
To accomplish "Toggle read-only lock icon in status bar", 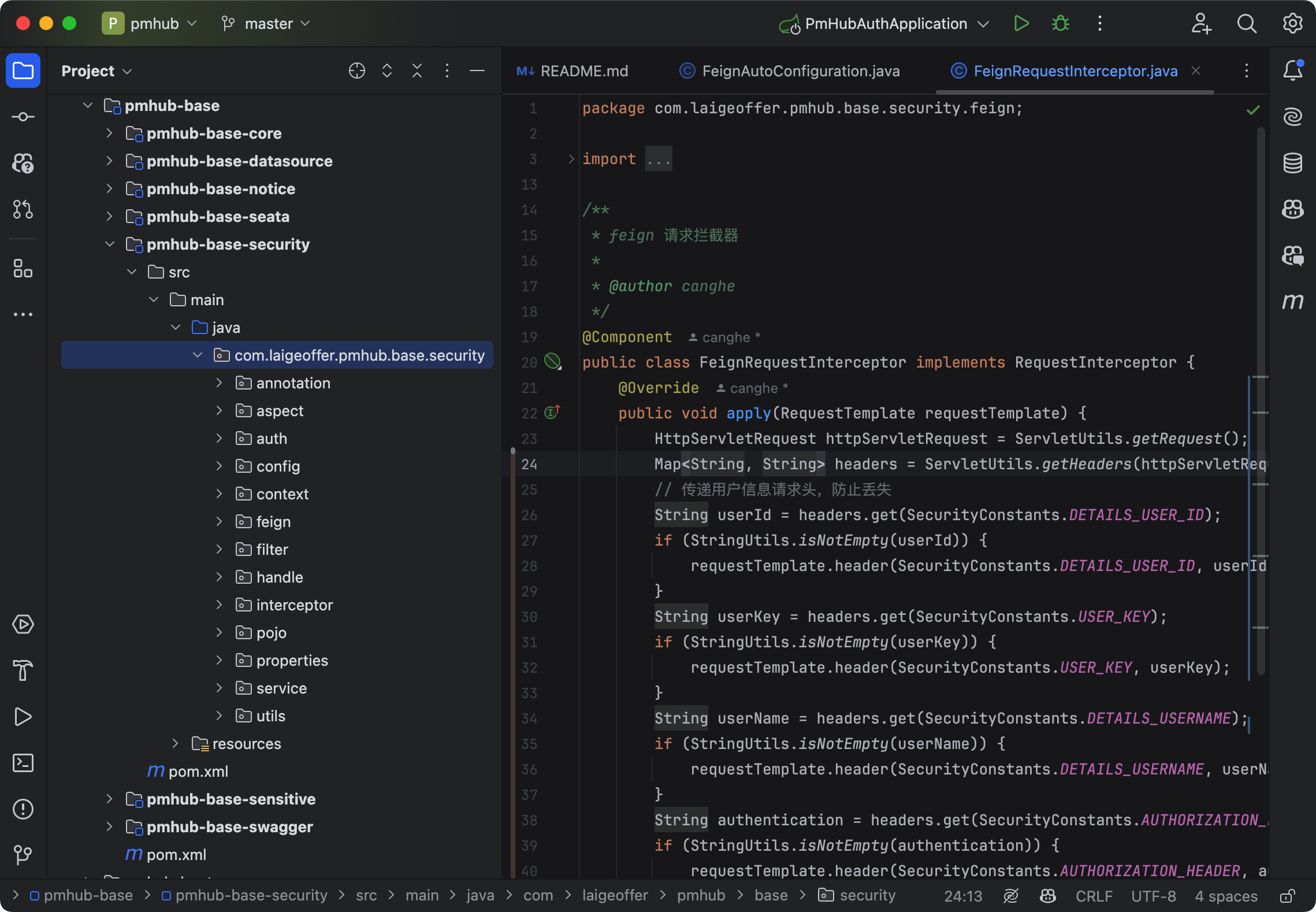I will (1287, 896).
